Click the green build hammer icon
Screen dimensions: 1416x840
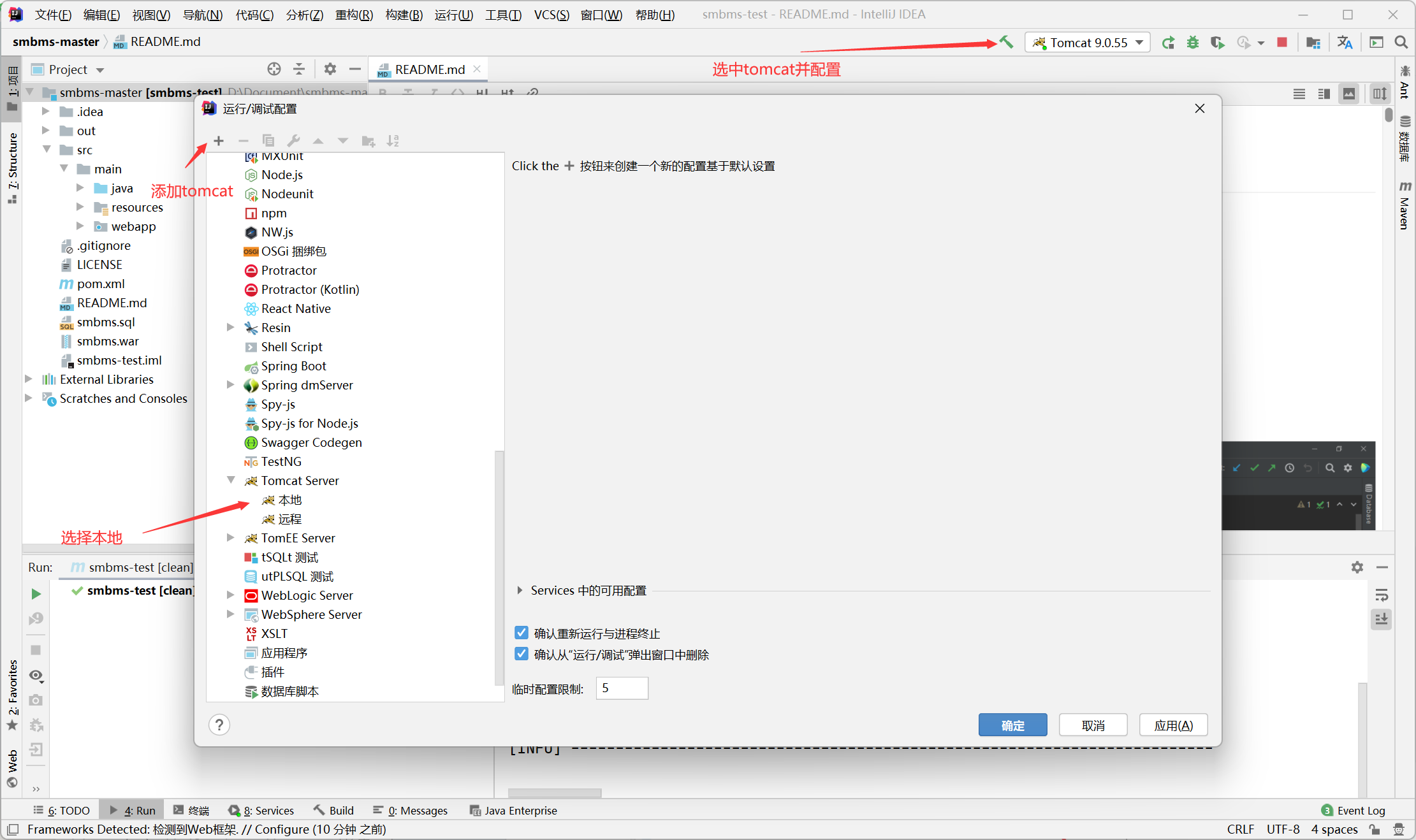(1007, 43)
